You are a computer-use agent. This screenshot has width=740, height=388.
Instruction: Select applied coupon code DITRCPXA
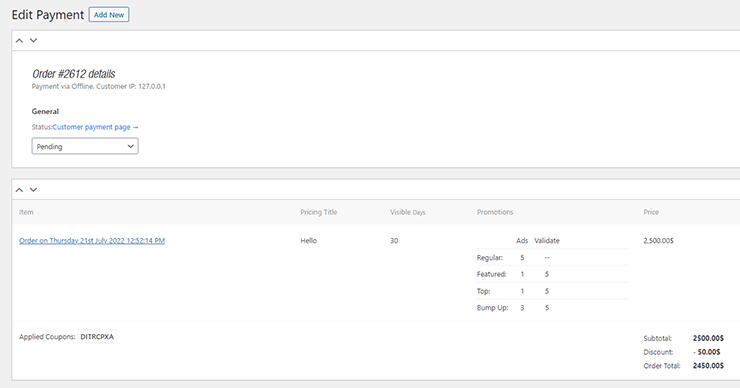[97, 337]
